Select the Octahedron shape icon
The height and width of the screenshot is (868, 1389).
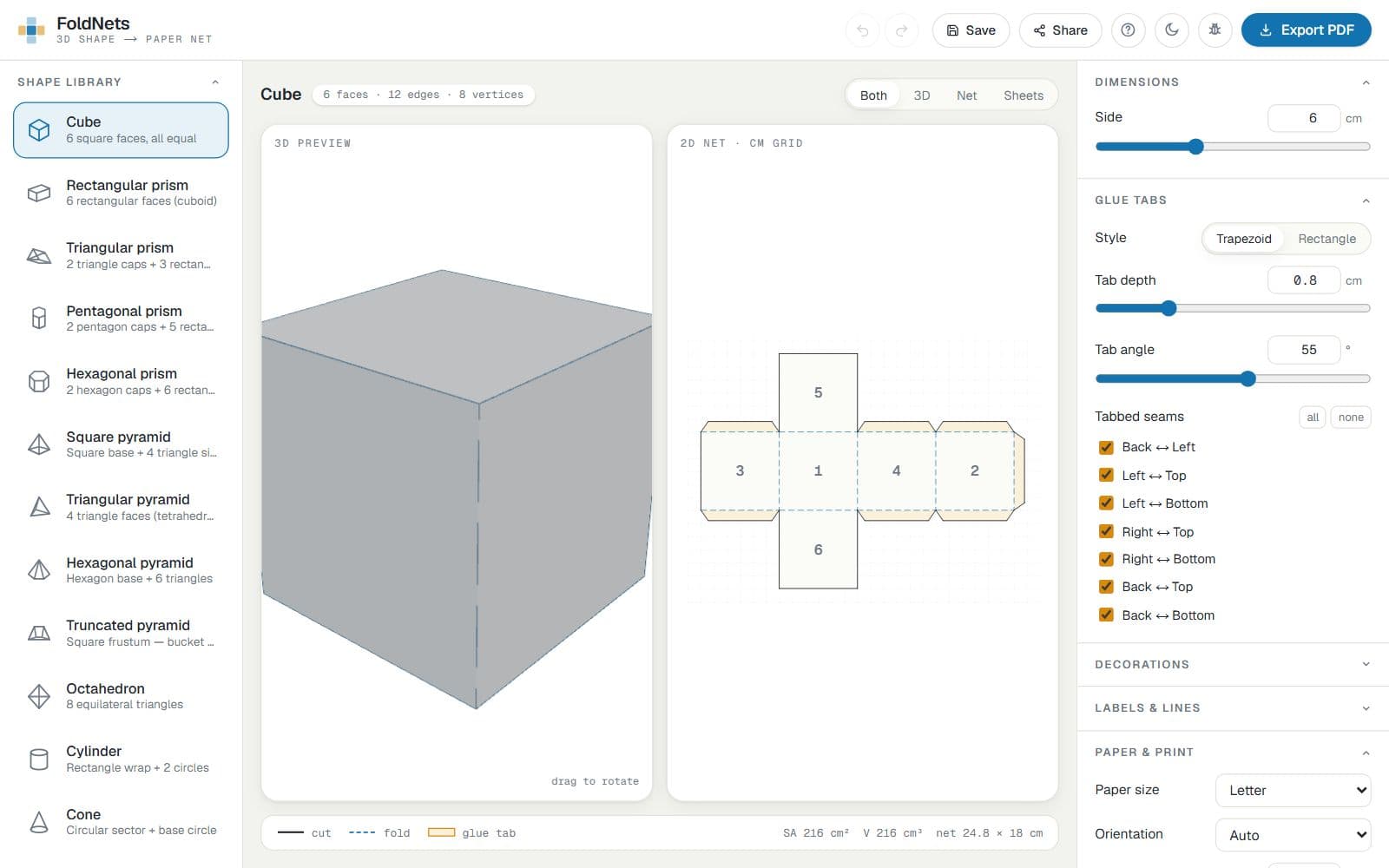(39, 696)
